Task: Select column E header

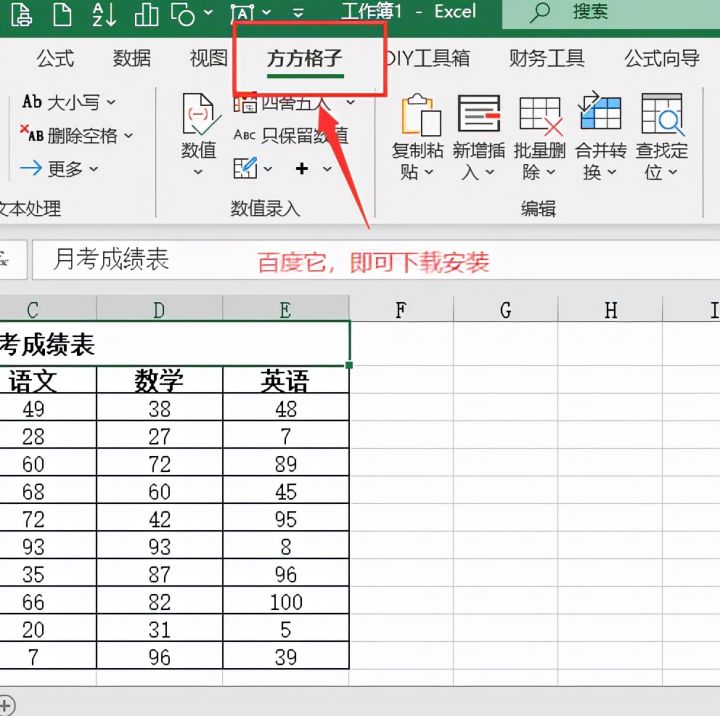Action: [x=286, y=309]
